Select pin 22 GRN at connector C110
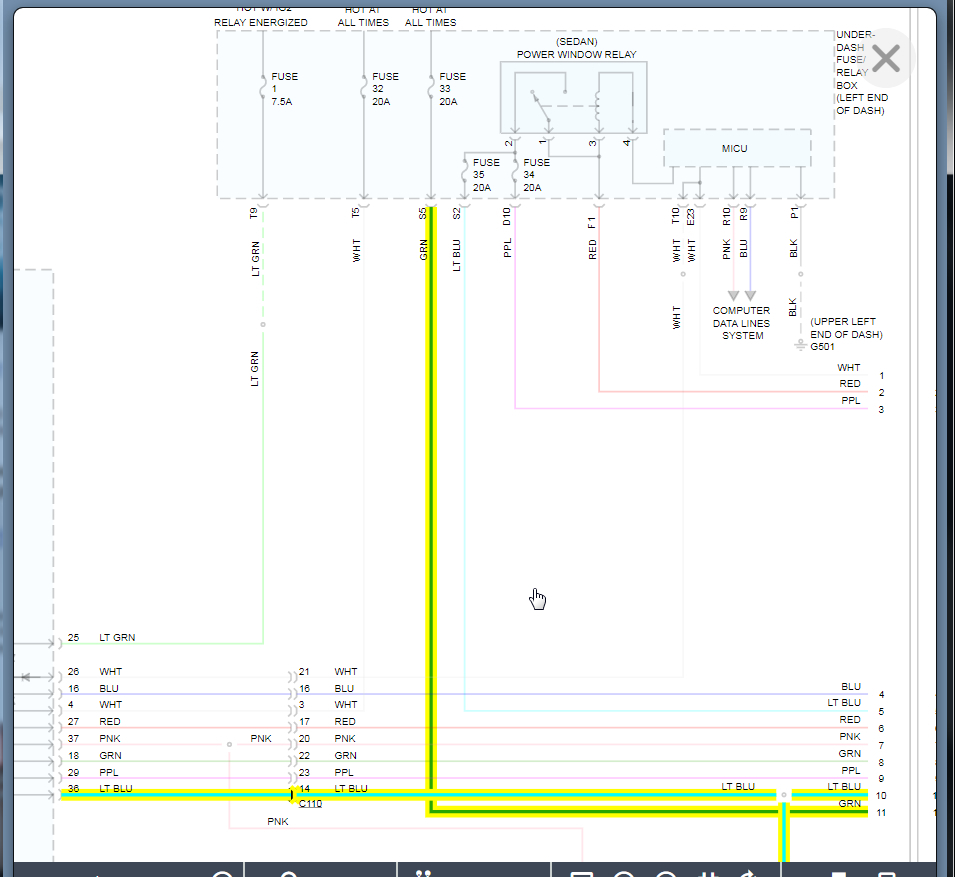This screenshot has height=877, width=955. coord(328,756)
